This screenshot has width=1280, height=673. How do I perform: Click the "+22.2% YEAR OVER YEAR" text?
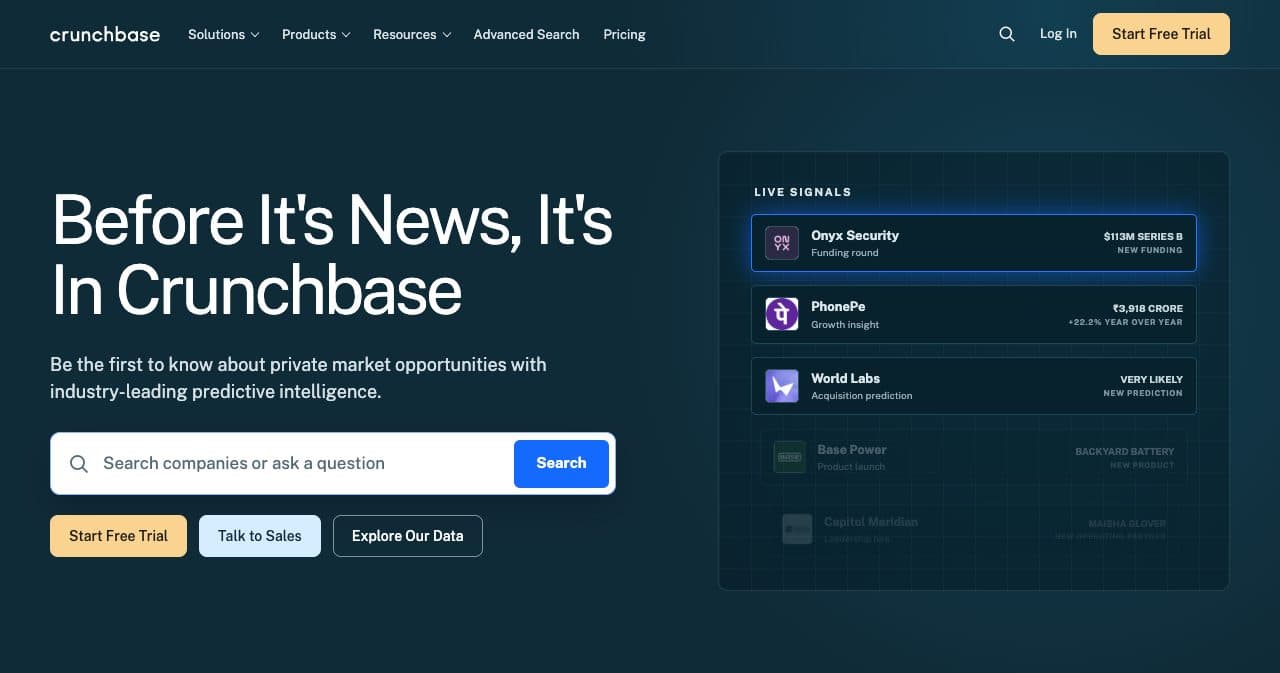tap(1125, 322)
